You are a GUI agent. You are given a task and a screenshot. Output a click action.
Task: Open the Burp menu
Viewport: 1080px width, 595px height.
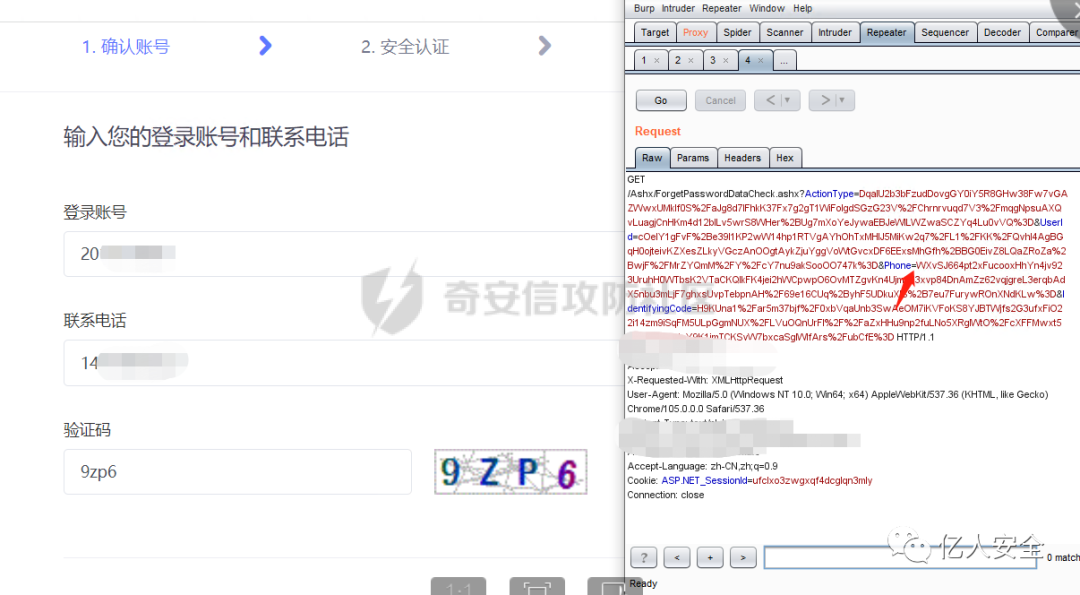(644, 8)
